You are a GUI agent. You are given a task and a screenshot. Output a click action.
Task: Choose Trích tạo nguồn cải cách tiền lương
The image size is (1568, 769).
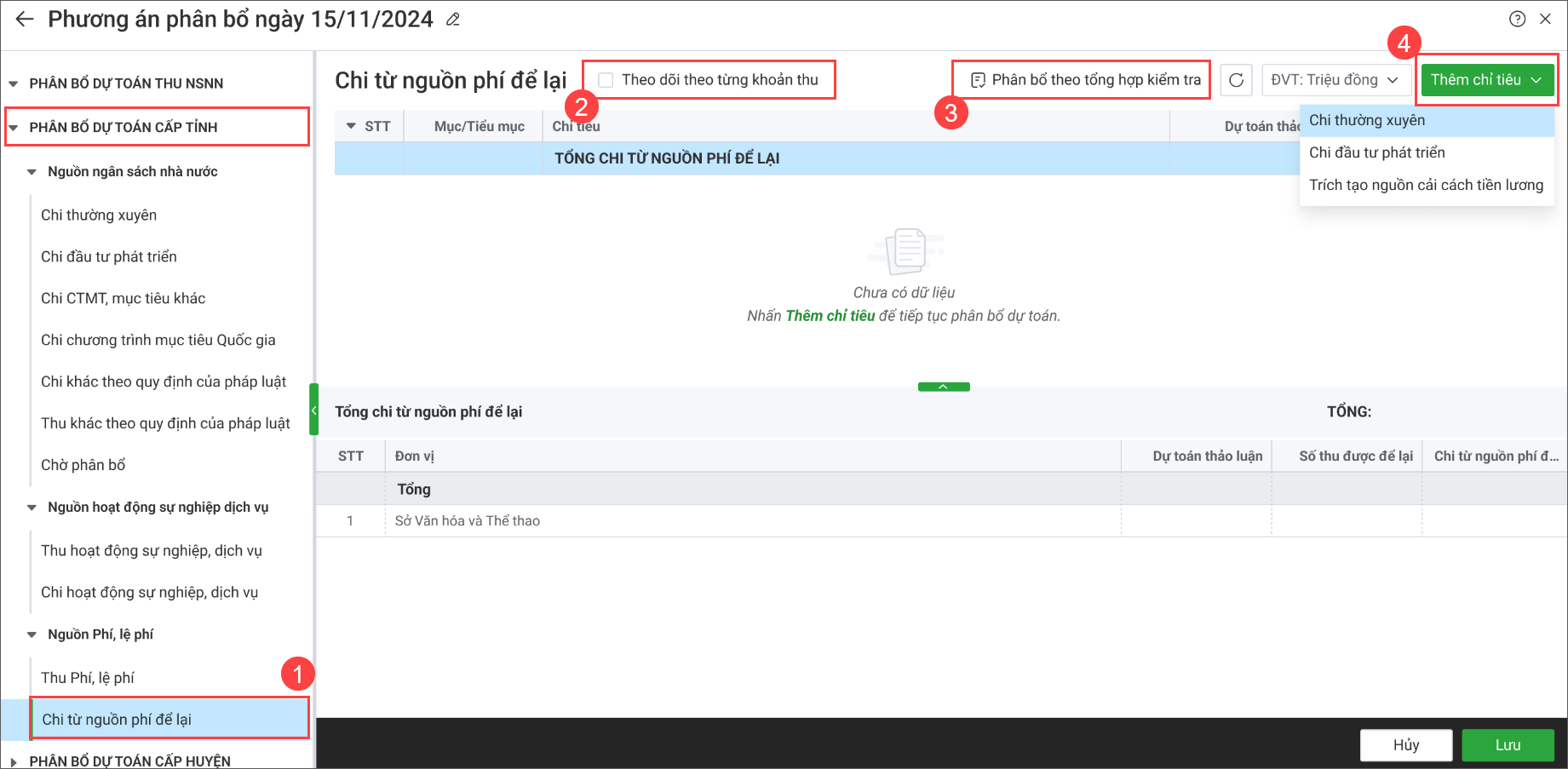(x=1427, y=186)
